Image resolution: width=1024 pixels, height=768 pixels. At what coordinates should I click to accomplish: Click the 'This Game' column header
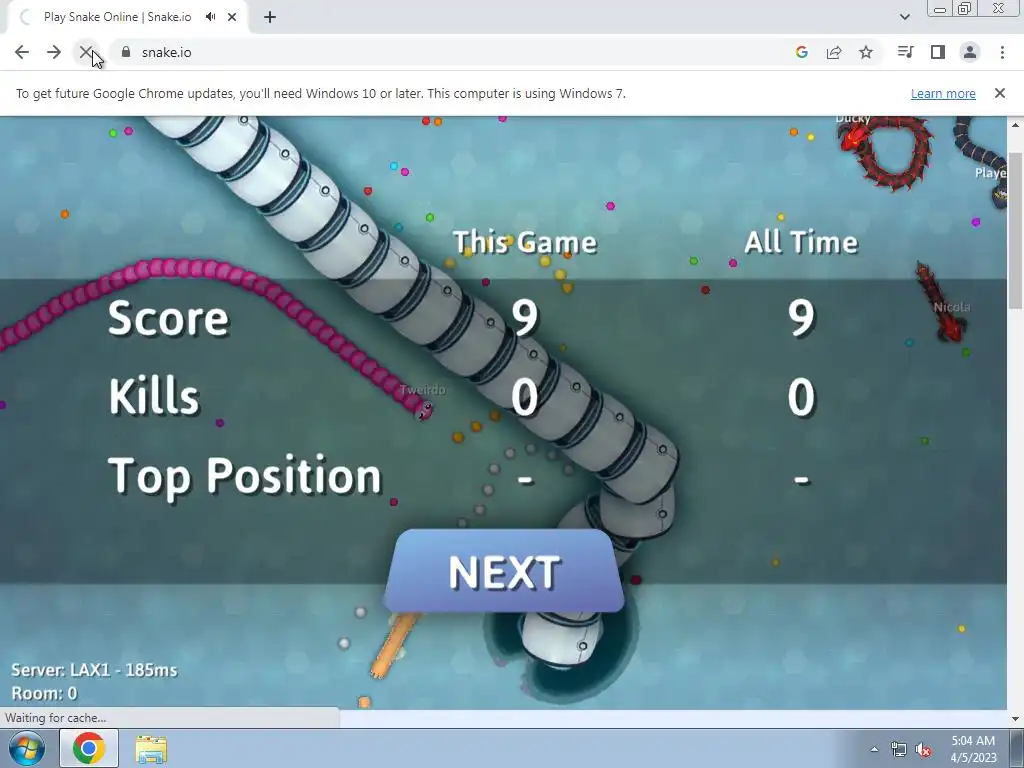525,242
